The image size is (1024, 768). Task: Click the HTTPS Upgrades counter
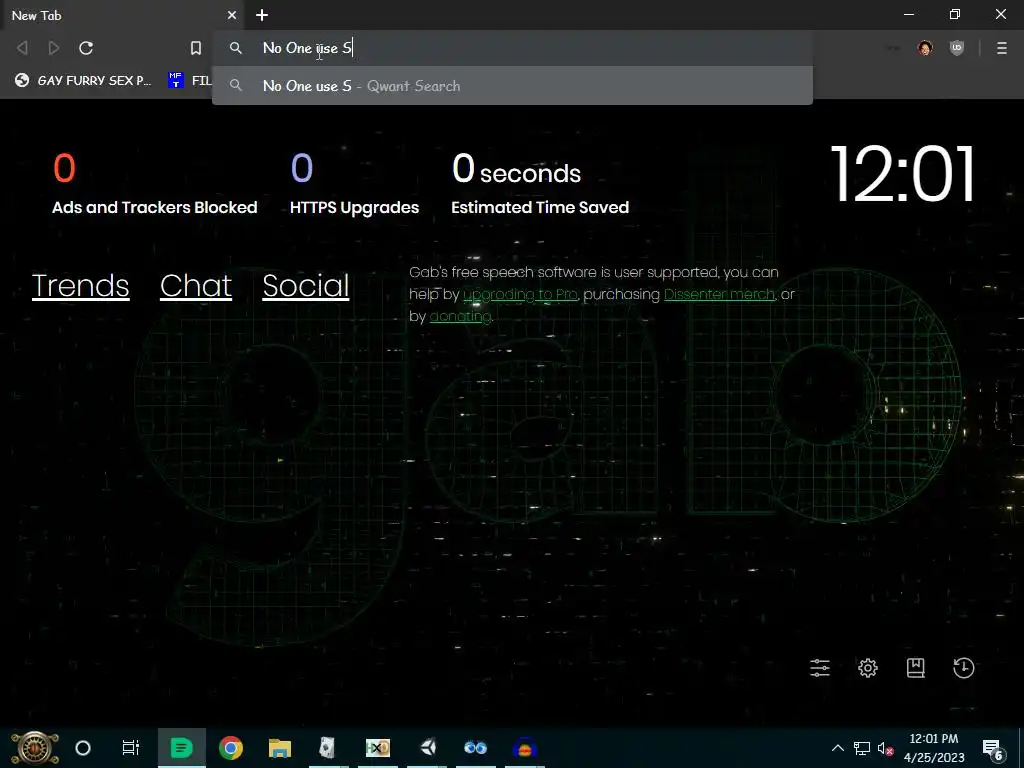tap(355, 183)
